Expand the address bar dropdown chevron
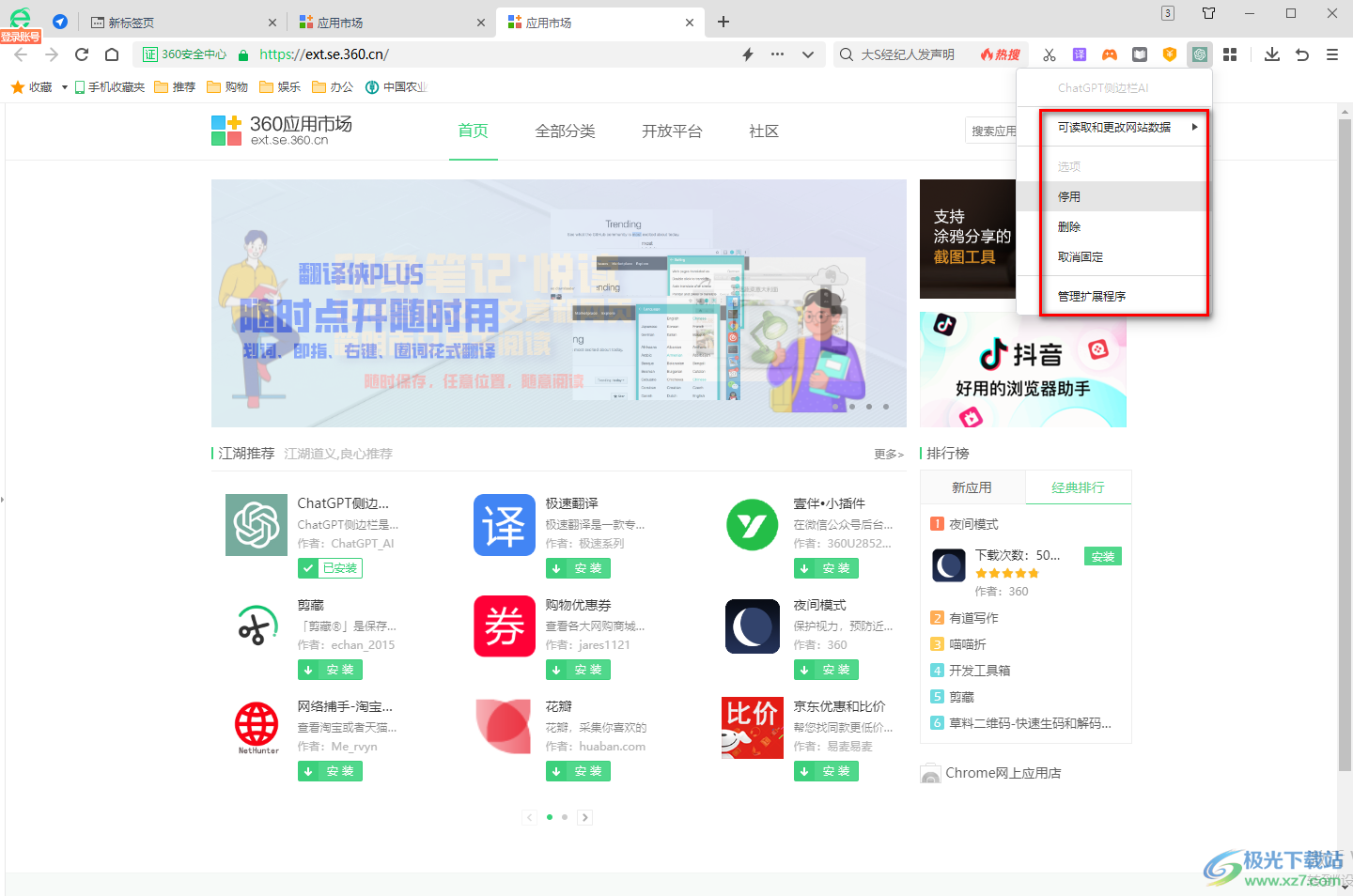This screenshot has width=1353, height=896. [x=808, y=54]
